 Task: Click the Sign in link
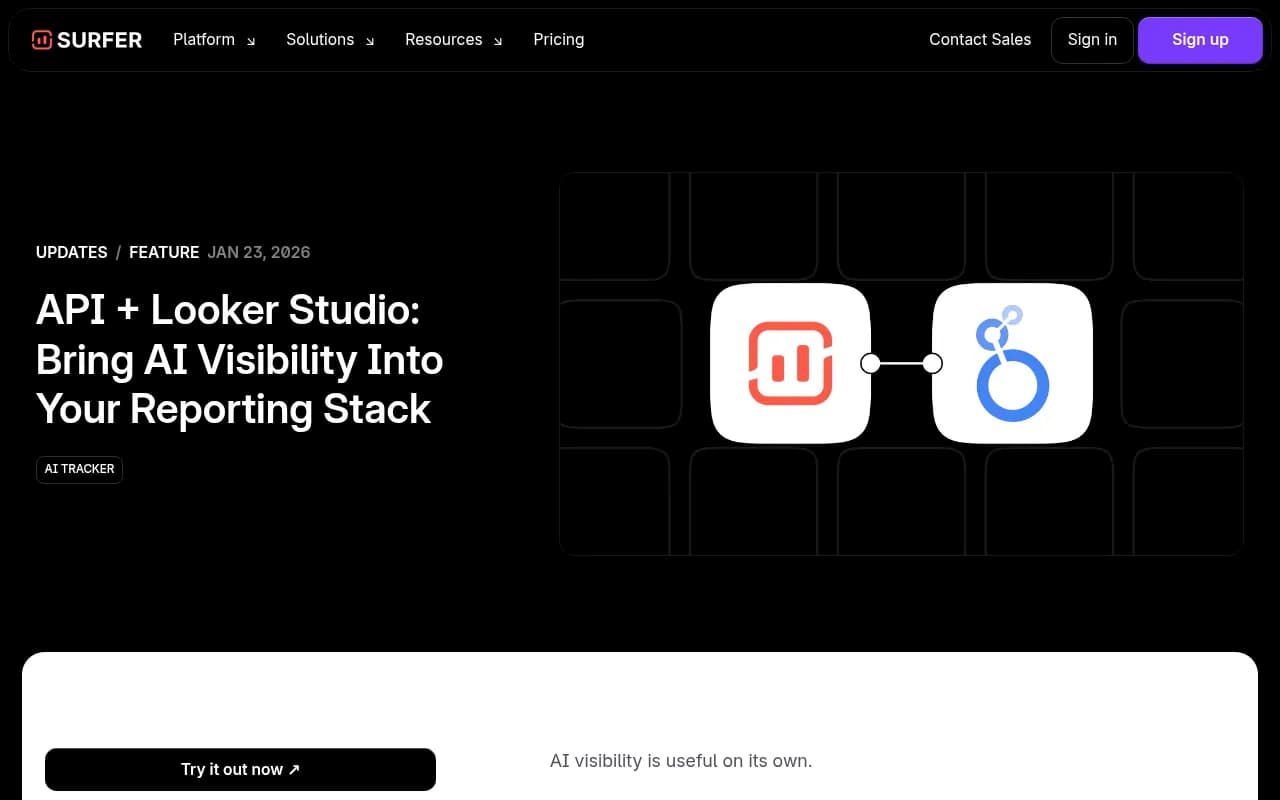(1092, 40)
